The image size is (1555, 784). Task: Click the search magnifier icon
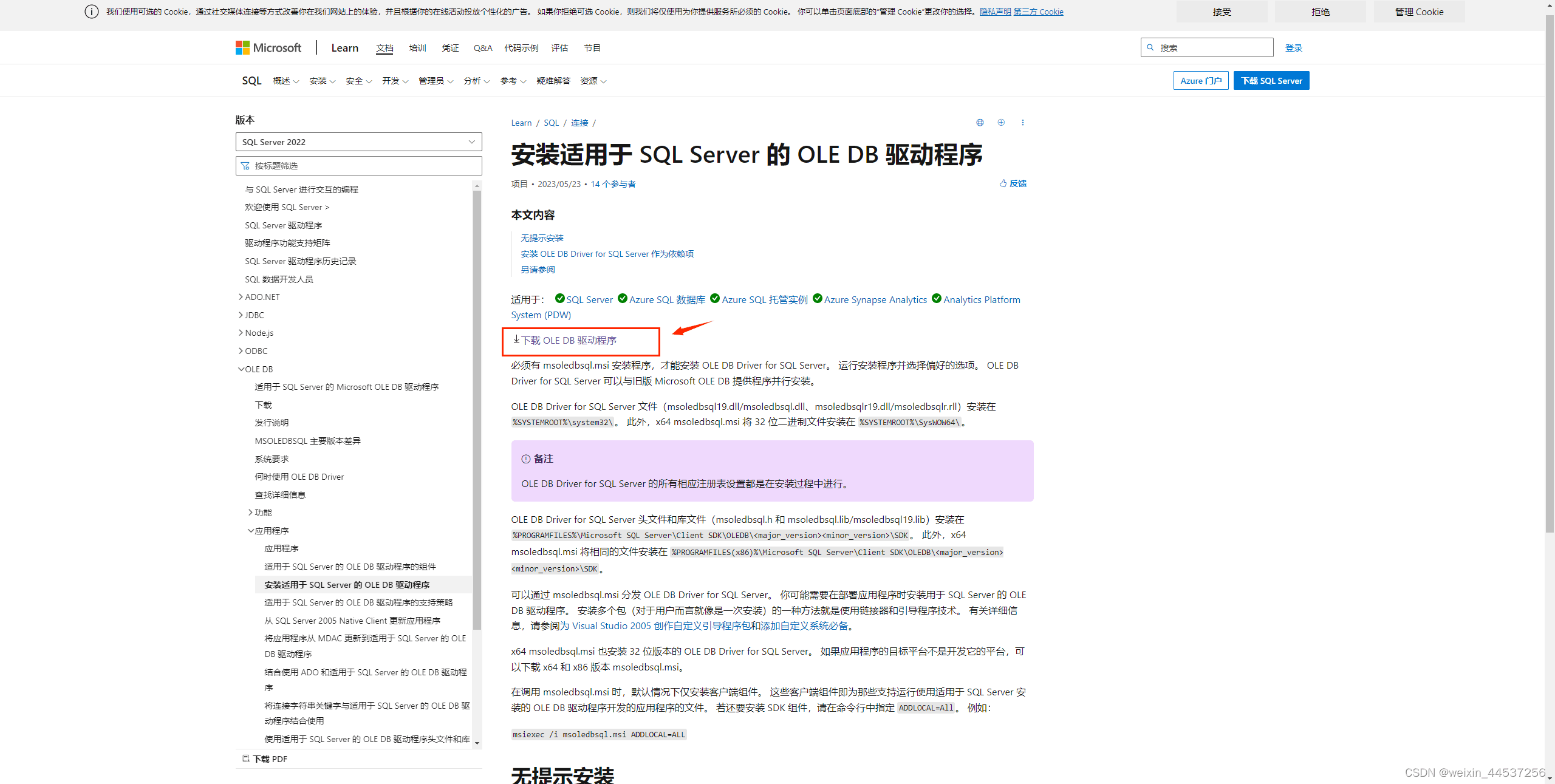(1150, 47)
